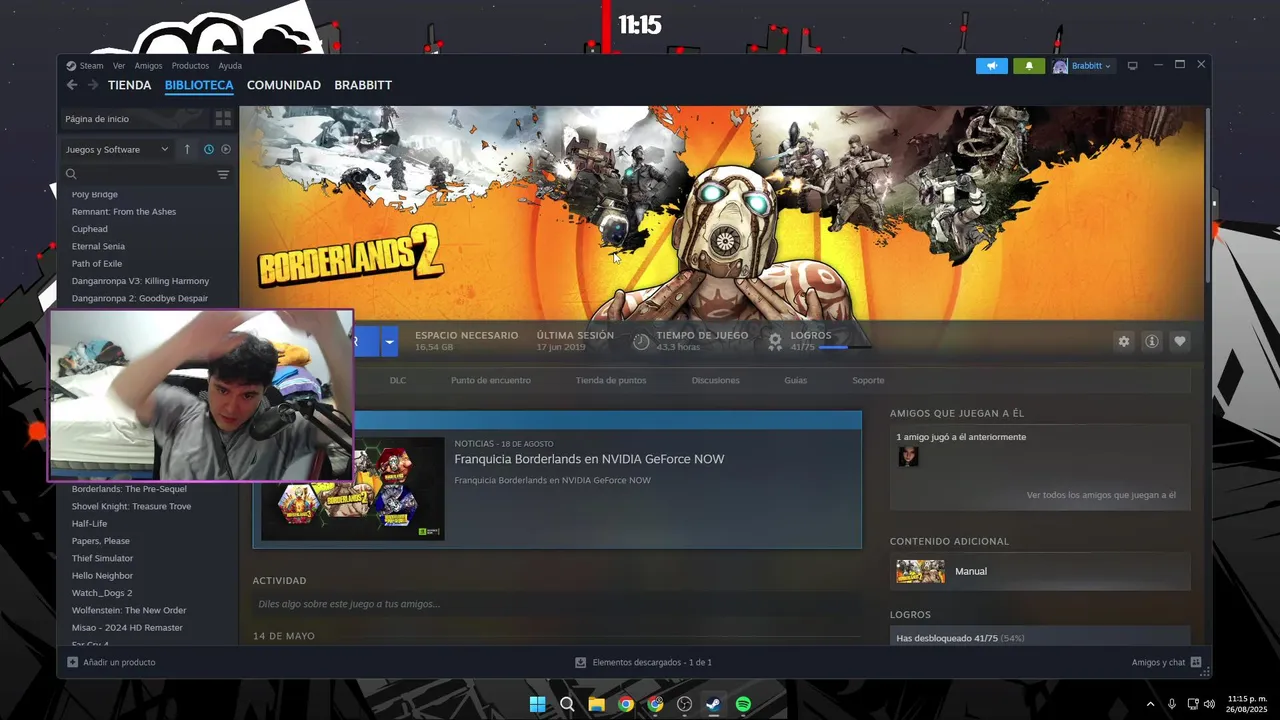Open the BRABBITT profile tab
1280x720 pixels.
tap(363, 85)
